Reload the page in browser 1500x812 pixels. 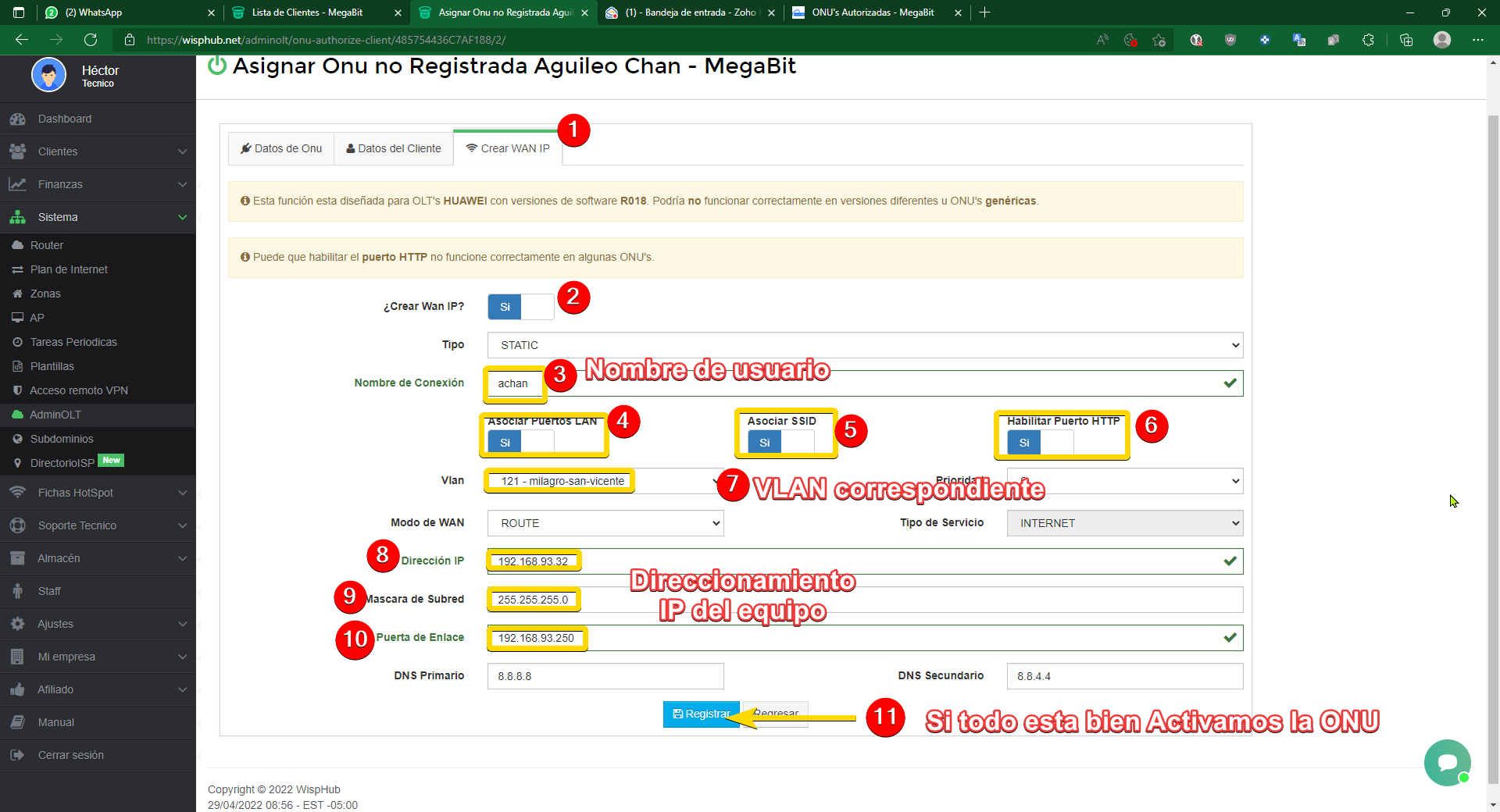click(91, 40)
